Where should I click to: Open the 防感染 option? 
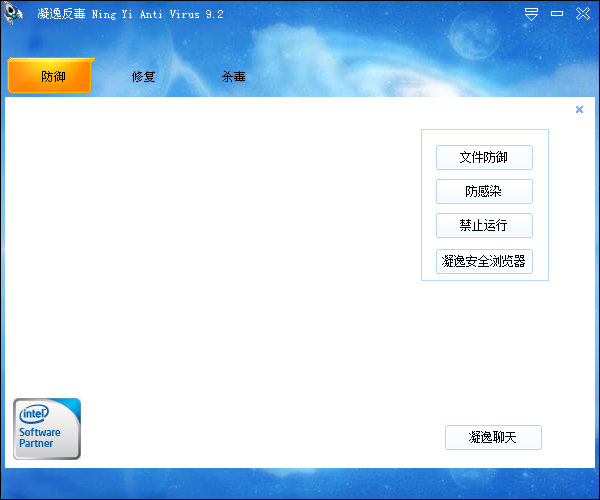tap(484, 191)
